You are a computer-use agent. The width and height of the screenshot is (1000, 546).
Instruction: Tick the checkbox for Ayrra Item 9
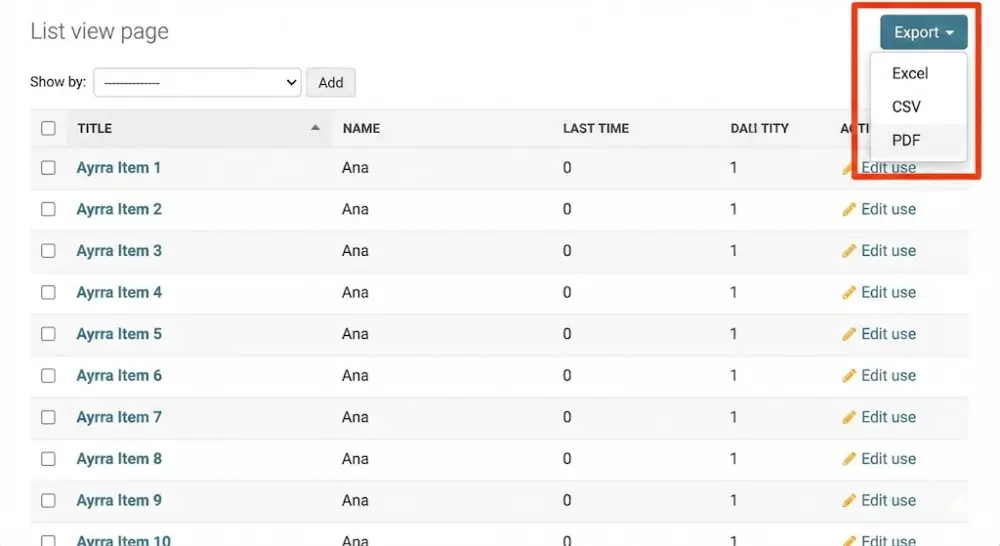(x=48, y=500)
